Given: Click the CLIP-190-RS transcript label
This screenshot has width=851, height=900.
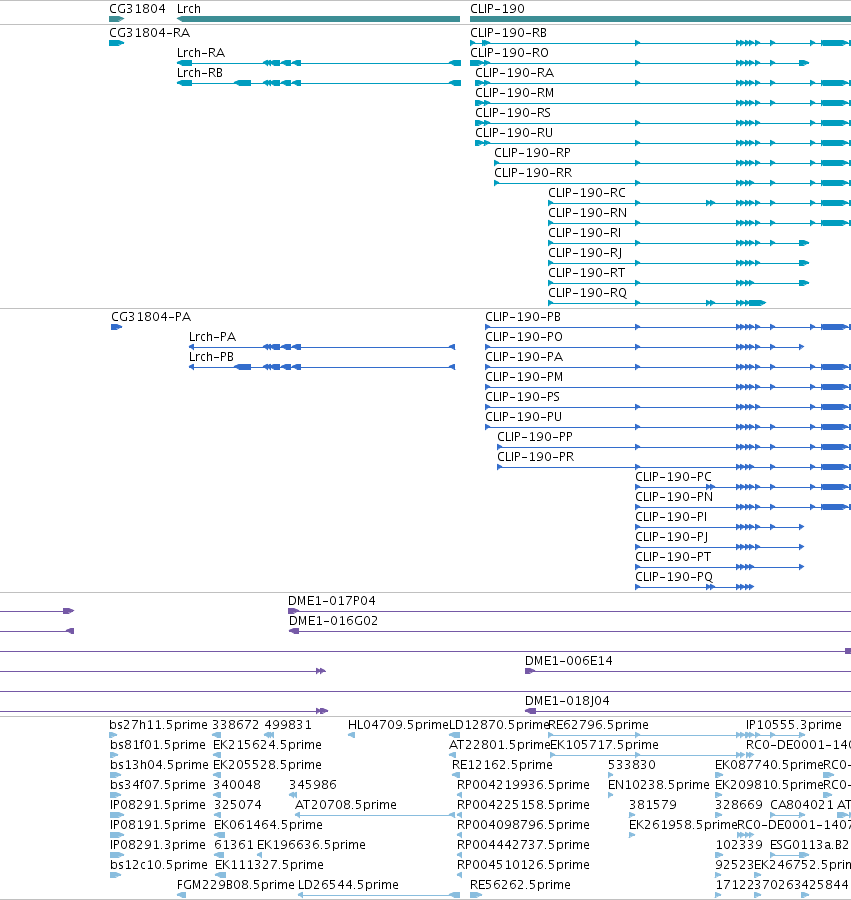Looking at the screenshot, I should (512, 113).
